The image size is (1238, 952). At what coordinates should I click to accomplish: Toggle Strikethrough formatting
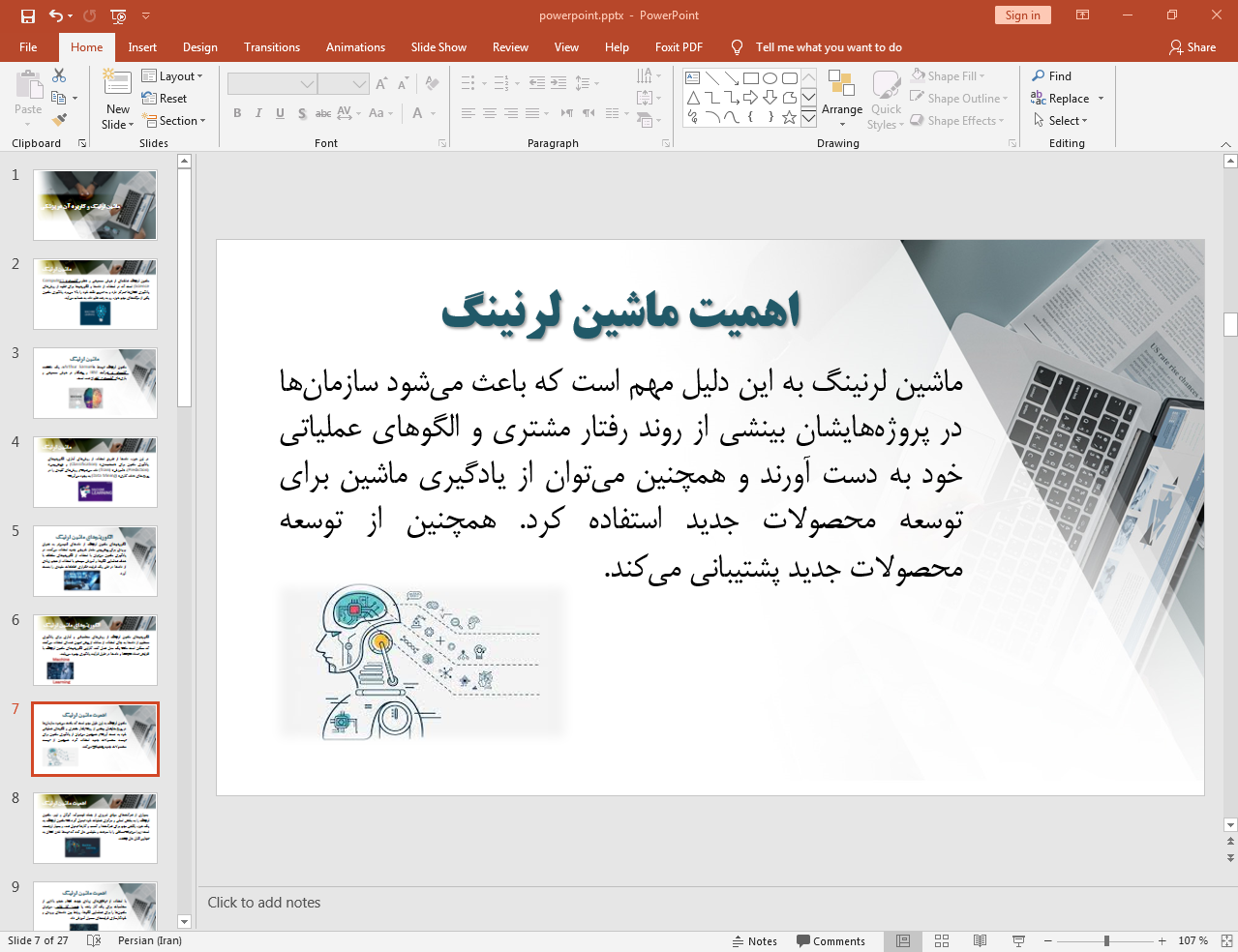pos(323,113)
